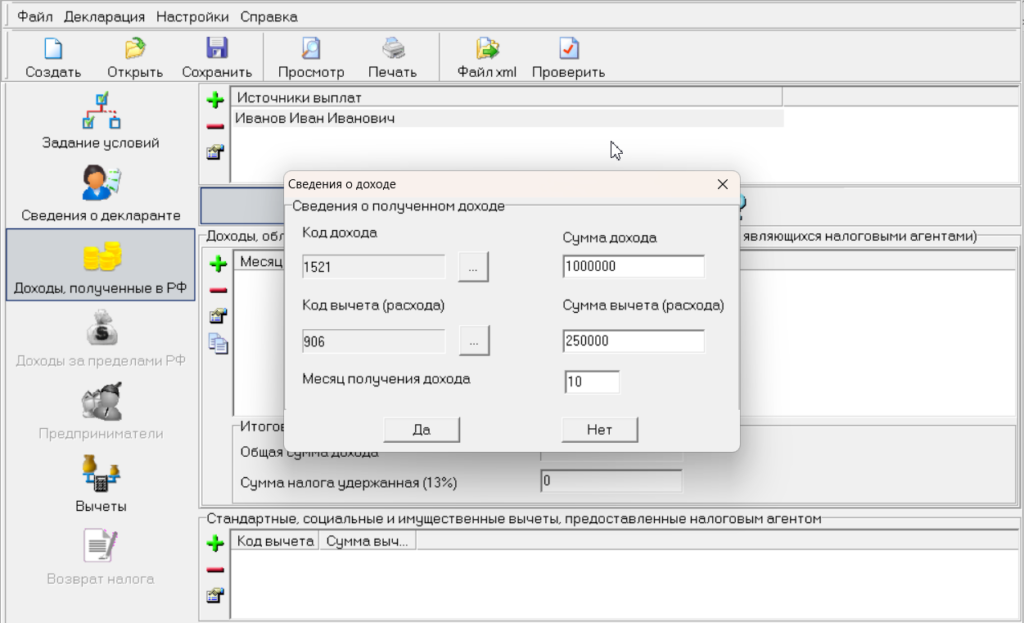
Task: Run the Проверить check tool
Action: [x=568, y=50]
